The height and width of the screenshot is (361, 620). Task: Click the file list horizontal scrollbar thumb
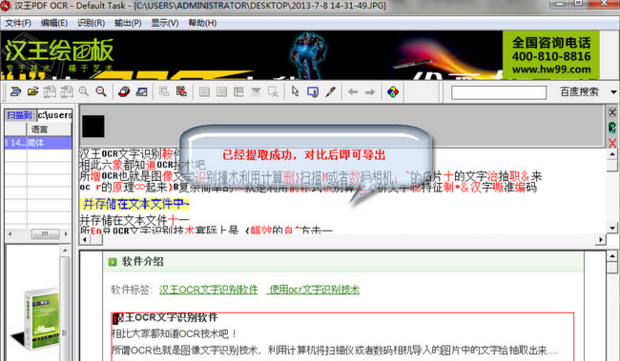(x=45, y=234)
